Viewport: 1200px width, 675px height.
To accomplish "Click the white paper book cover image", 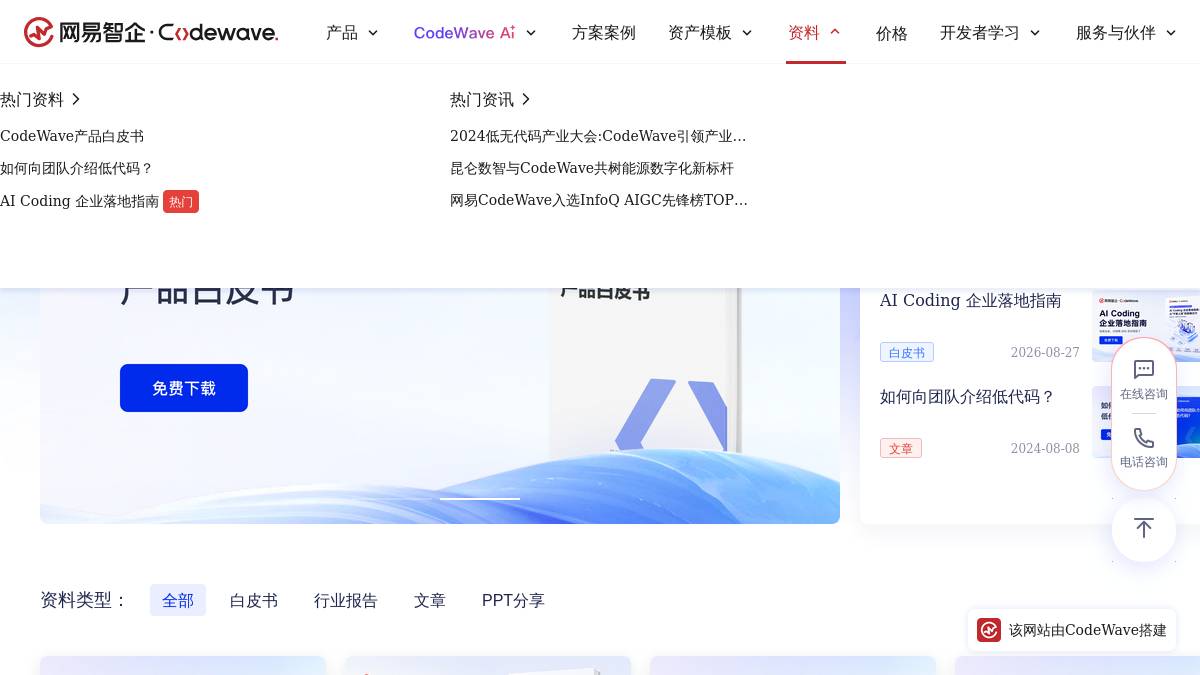I will [646, 375].
